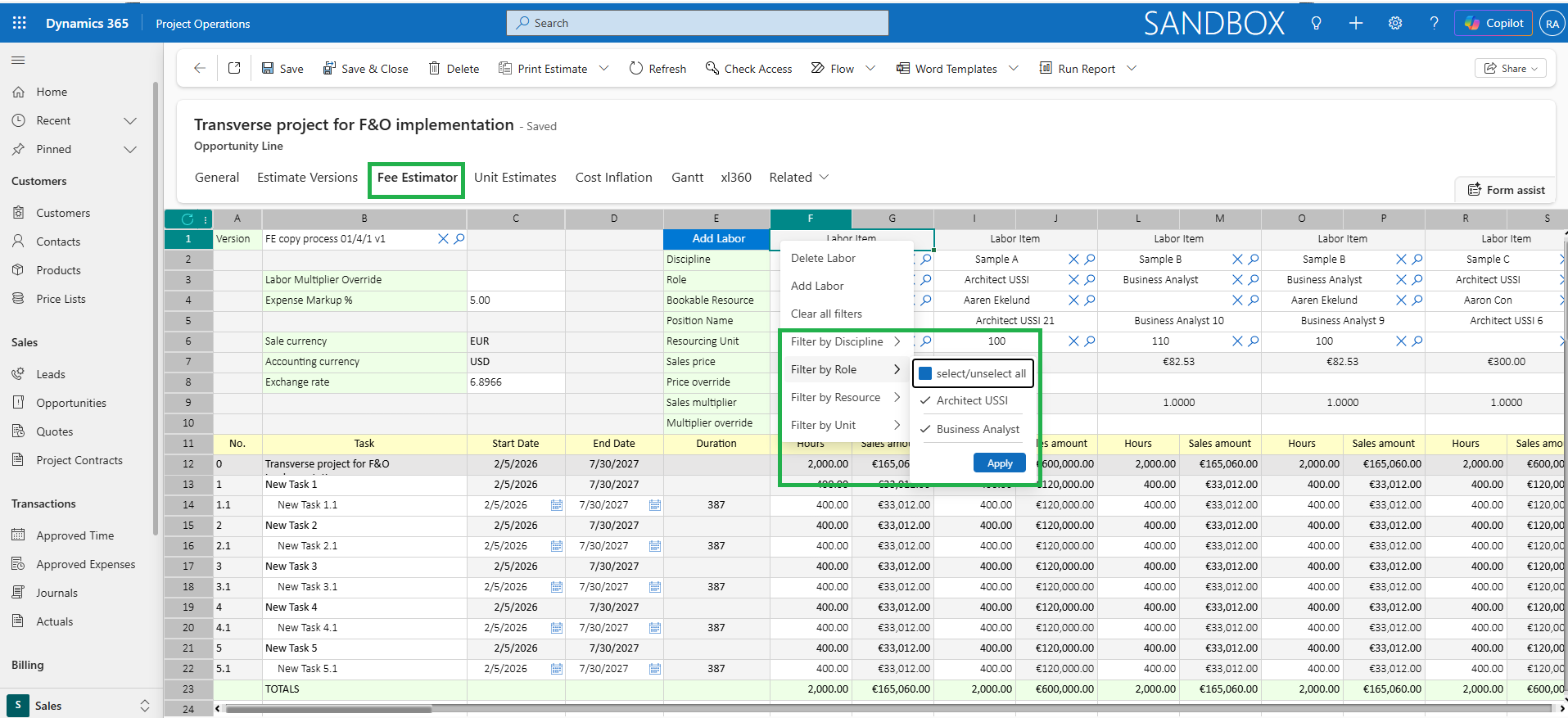Toggle the select/unselect all checkbox
This screenshot has width=1568, height=718.
[926, 373]
